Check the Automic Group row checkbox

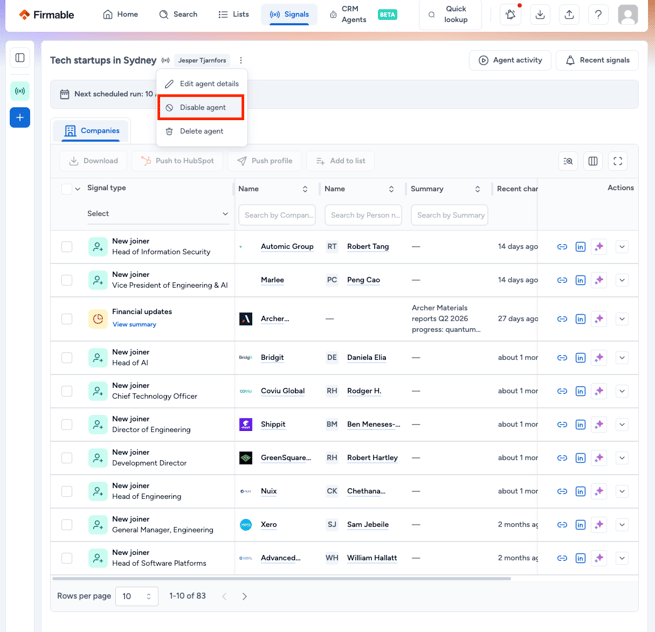click(67, 247)
